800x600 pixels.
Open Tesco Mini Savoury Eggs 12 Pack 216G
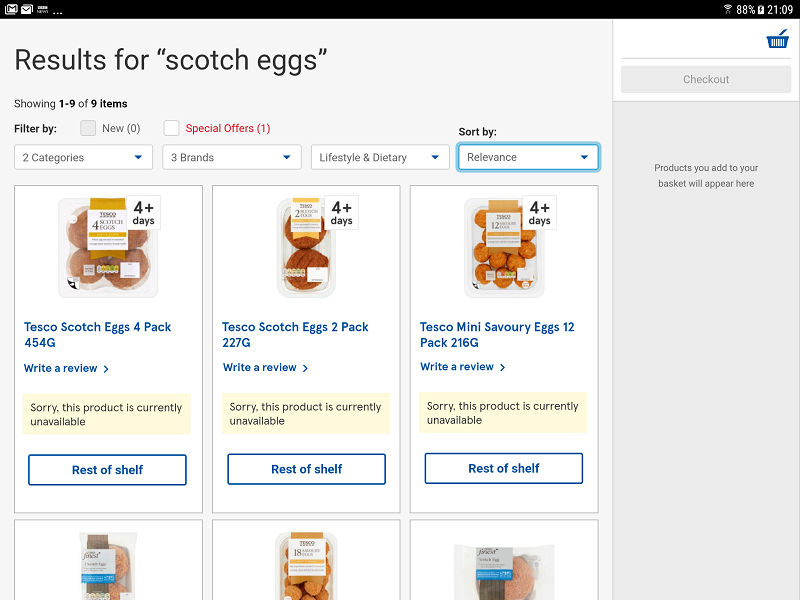tap(495, 334)
